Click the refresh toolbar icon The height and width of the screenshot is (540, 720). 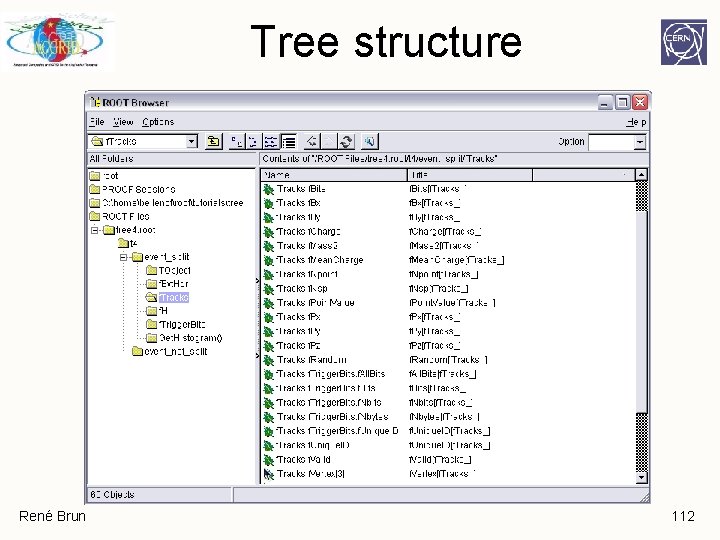point(346,141)
